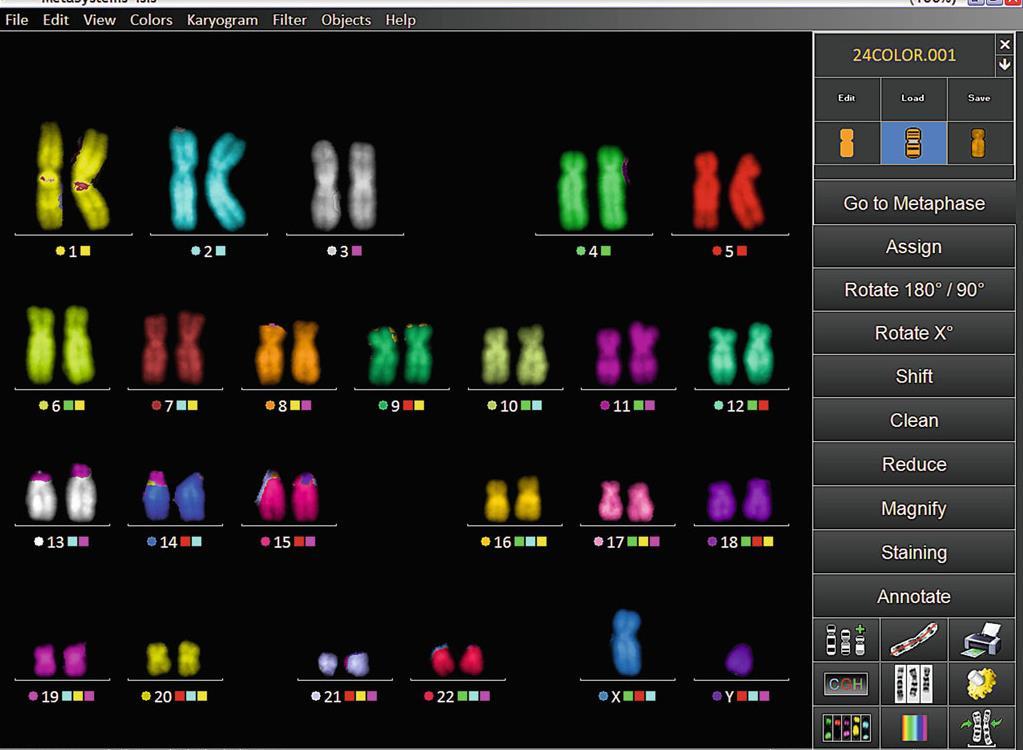Click the chromosome swap icon with green arrows
Screen dimensions: 1023x750
coord(981,728)
